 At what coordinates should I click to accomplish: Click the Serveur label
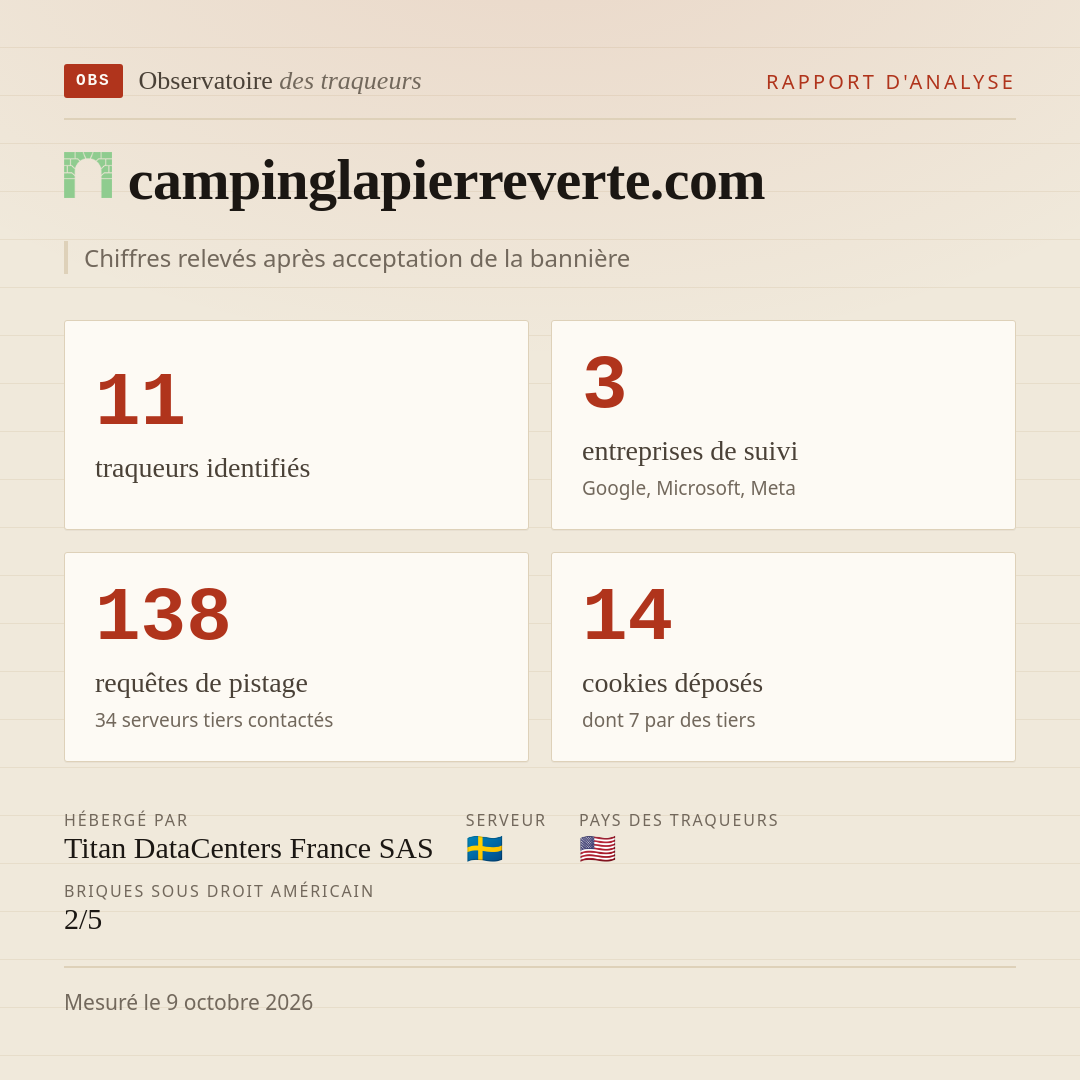pyautogui.click(x=506, y=820)
